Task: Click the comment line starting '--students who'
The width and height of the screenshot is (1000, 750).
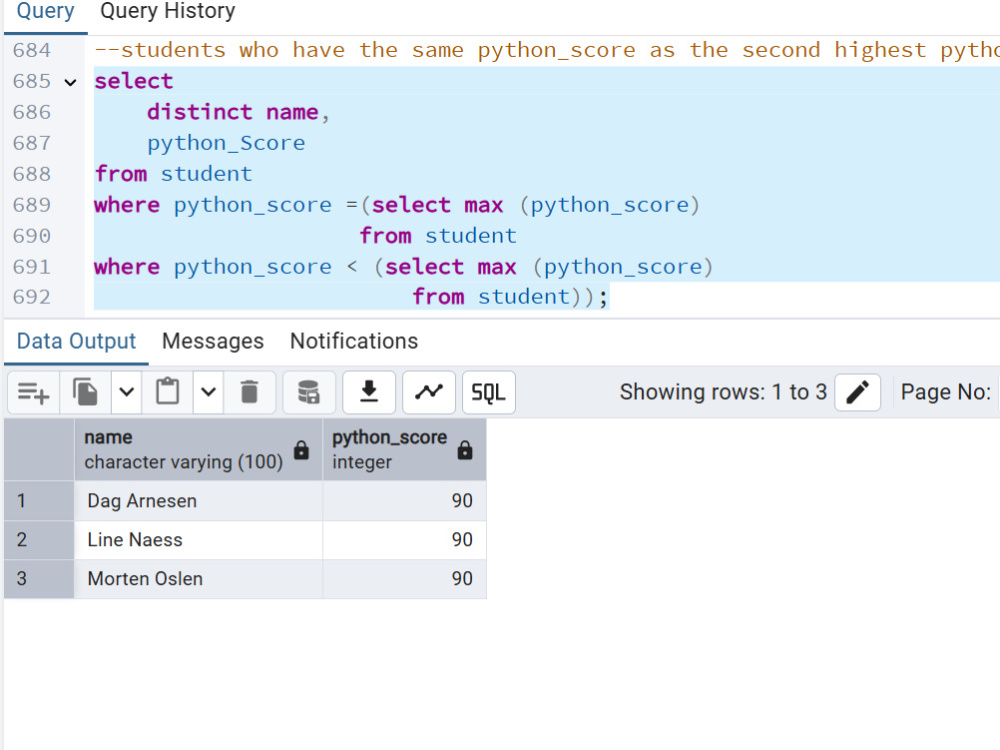Action: (547, 50)
